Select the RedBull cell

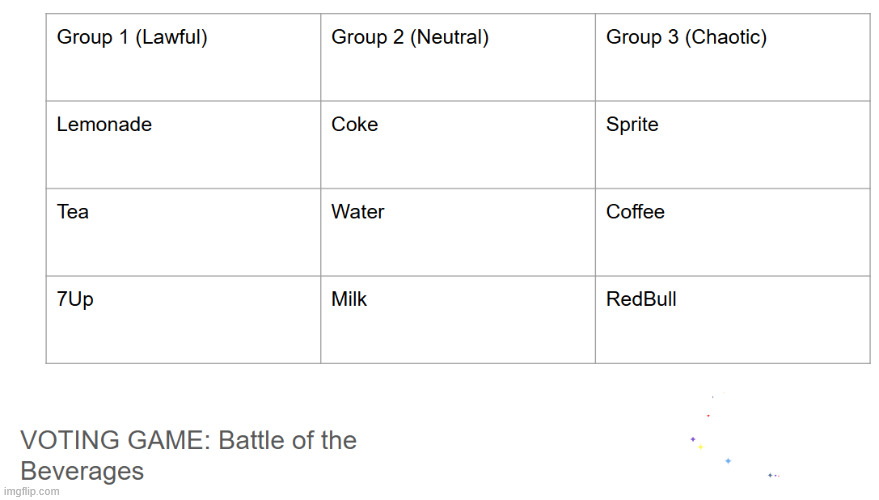click(x=733, y=320)
